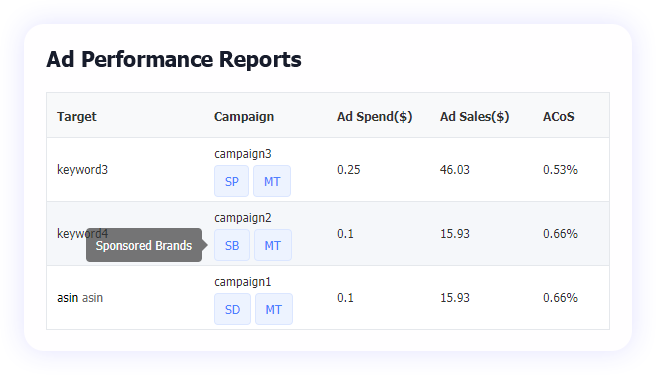Select the asin asin target cell
This screenshot has width=656, height=375.
click(80, 298)
